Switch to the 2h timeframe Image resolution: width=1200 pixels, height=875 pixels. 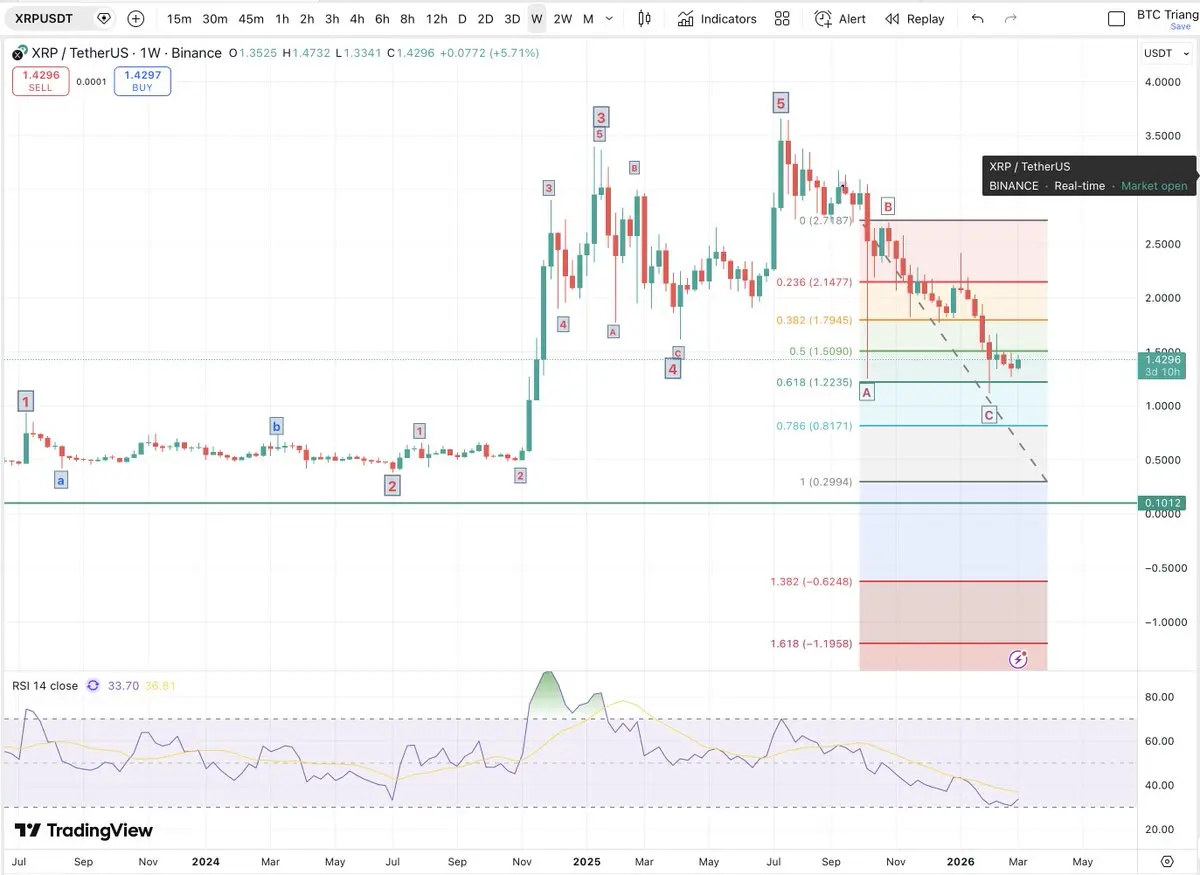tap(307, 19)
